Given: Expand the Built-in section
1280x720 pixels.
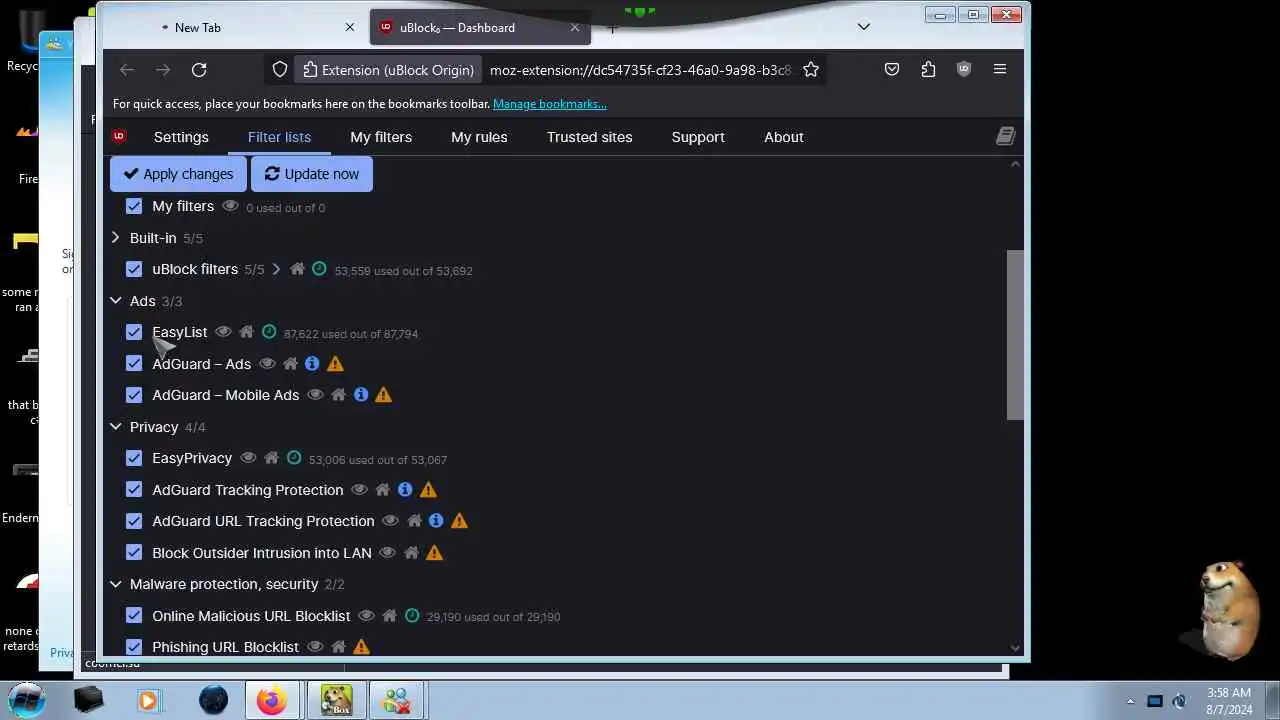Looking at the screenshot, I should 116,238.
